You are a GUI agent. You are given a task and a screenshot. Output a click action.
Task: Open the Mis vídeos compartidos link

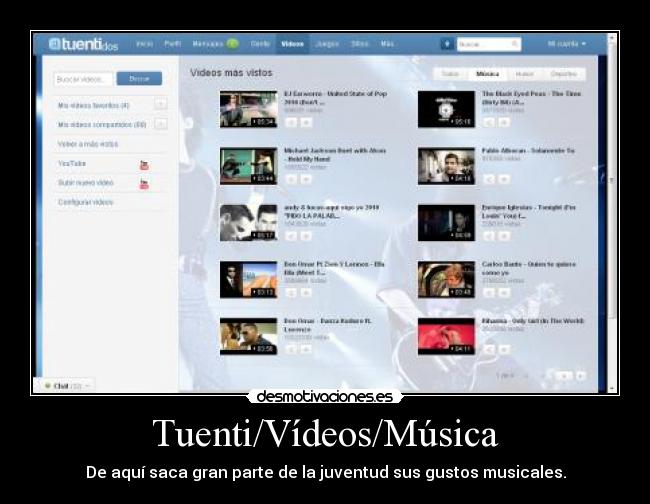(102, 124)
